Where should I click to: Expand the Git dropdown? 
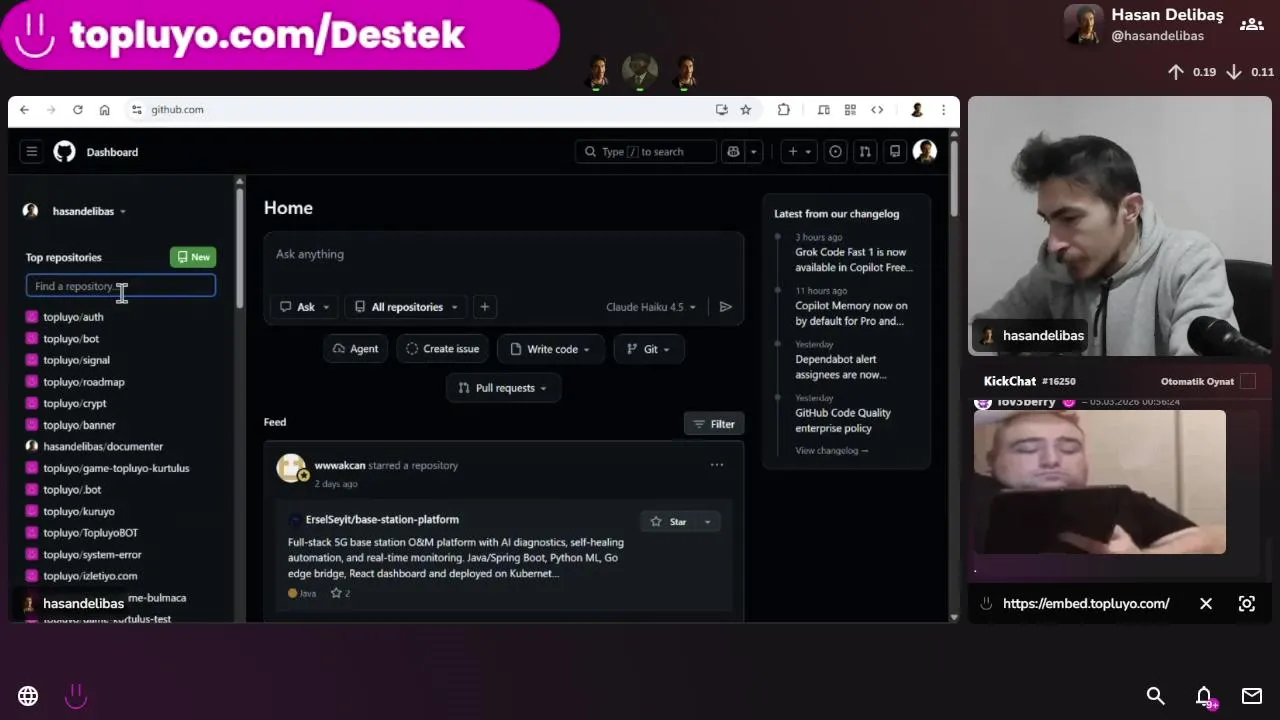pyautogui.click(x=649, y=349)
